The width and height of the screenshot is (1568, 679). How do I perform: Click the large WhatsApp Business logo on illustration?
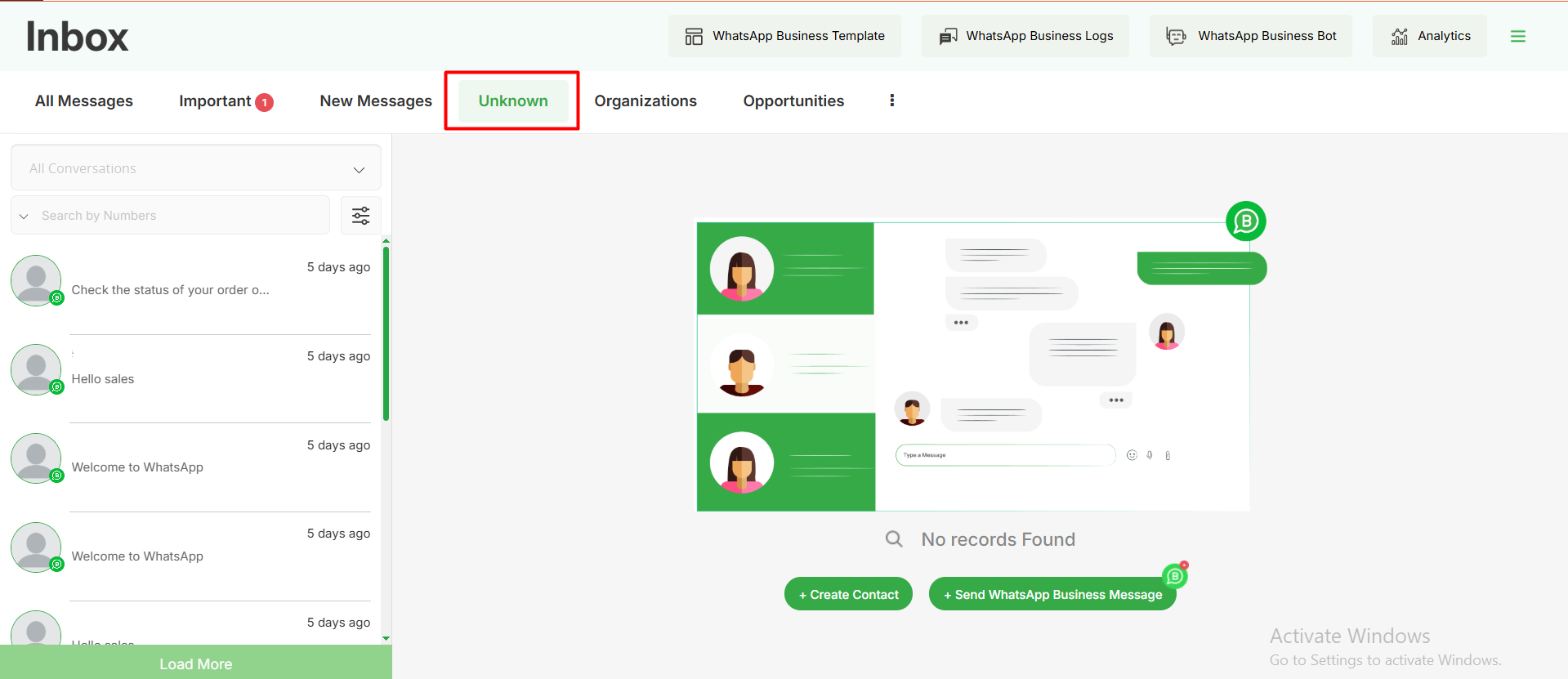click(1246, 221)
